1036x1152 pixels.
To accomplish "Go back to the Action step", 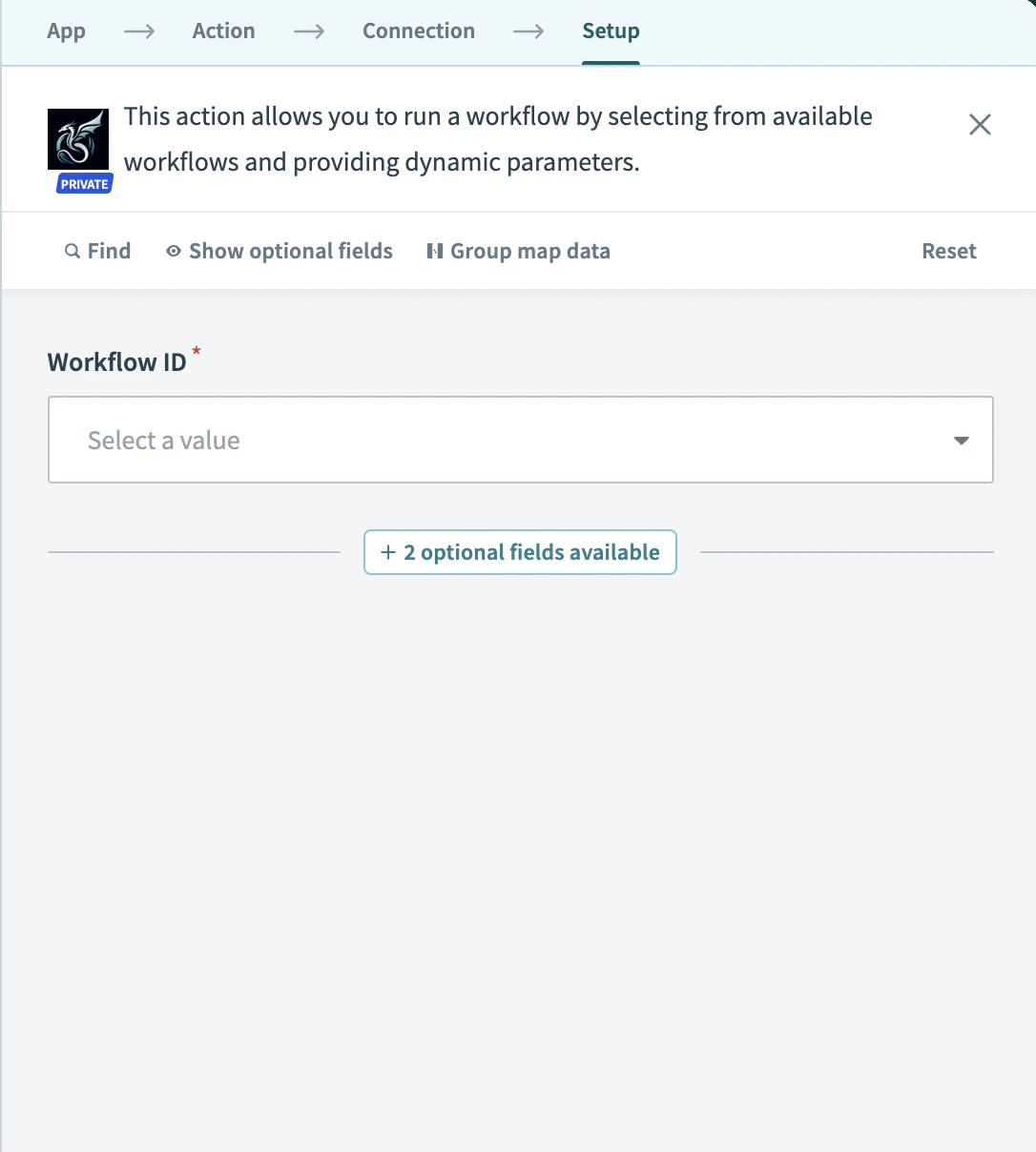I will (223, 31).
